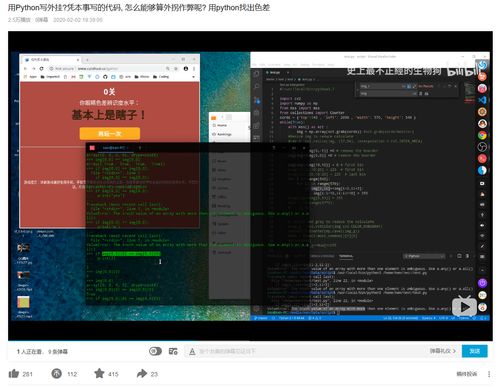Screen dimensions: 500x387
Task: Click the coin icon to donate
Action: pyautogui.click(x=57, y=373)
